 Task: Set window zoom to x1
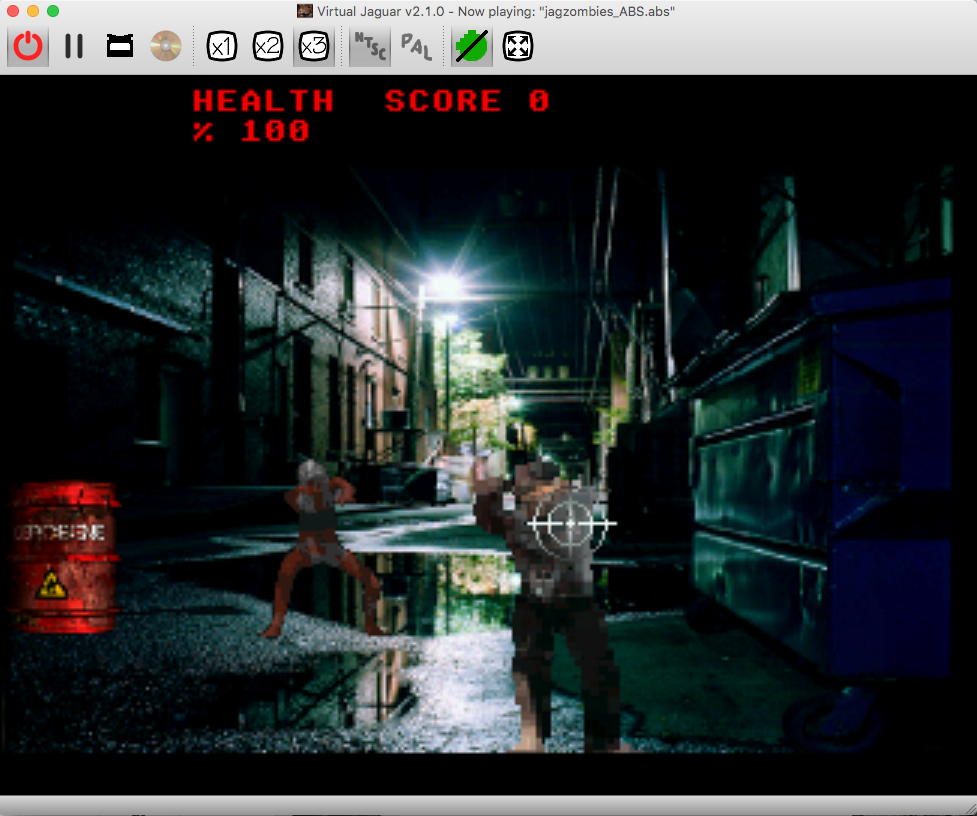click(221, 47)
